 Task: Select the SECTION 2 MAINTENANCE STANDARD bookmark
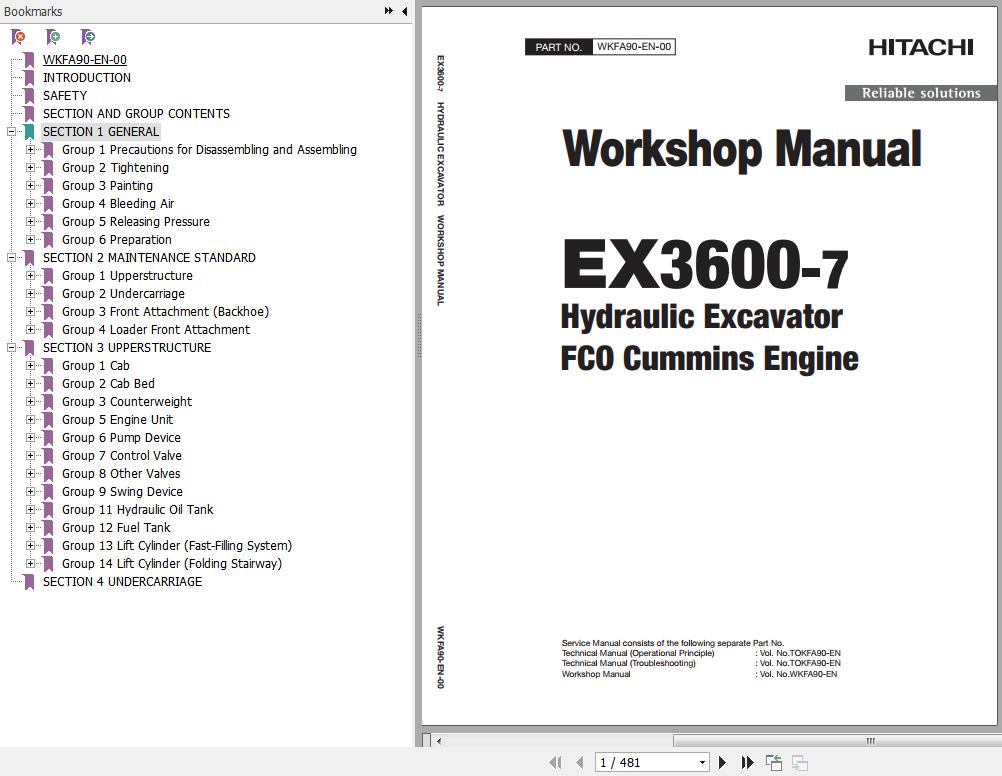pos(149,258)
